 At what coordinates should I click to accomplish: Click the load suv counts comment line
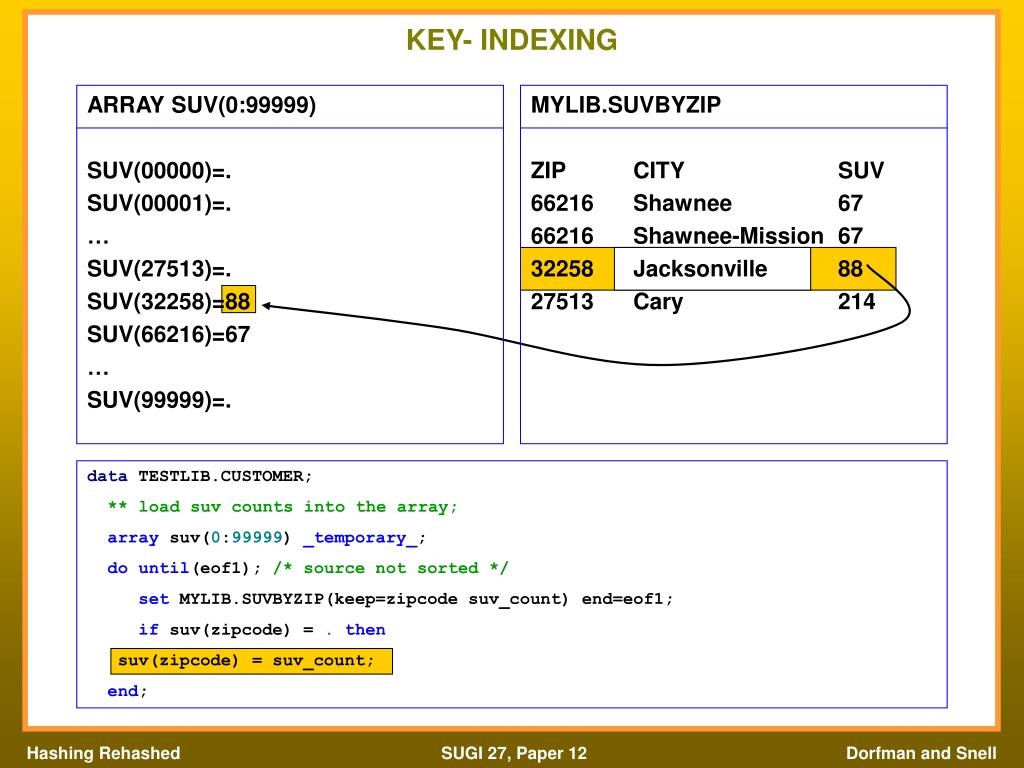(283, 507)
